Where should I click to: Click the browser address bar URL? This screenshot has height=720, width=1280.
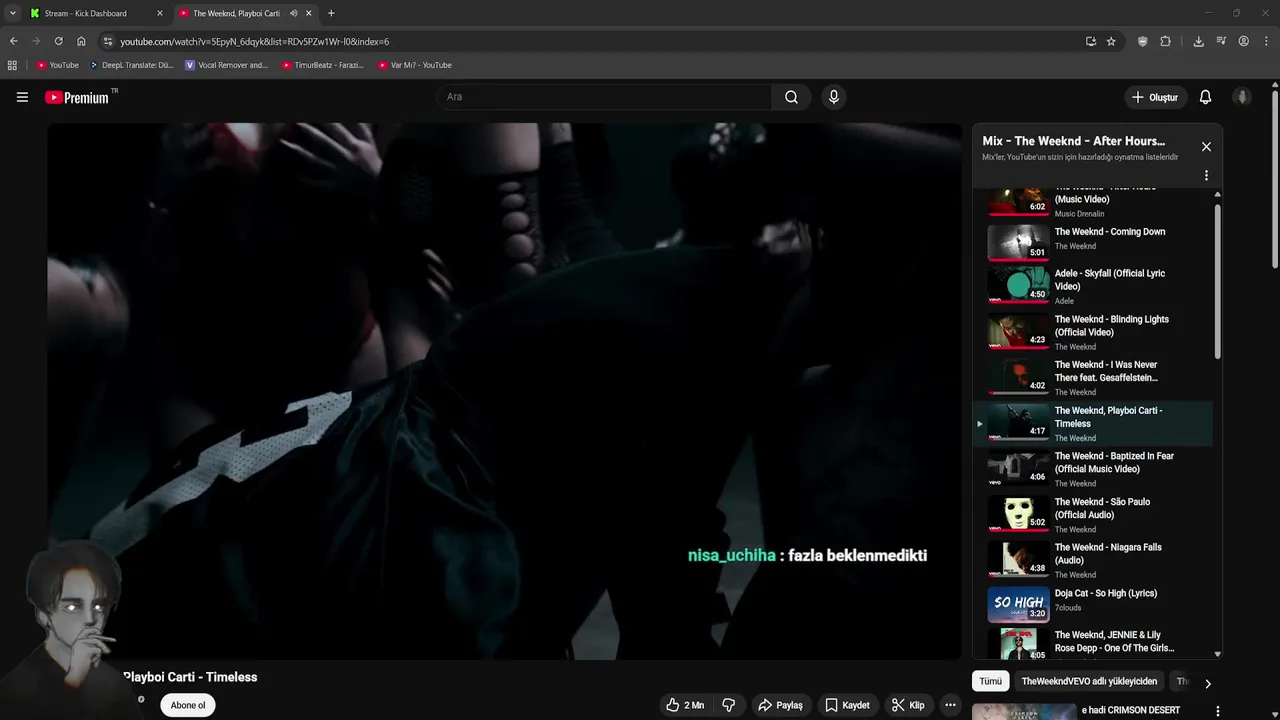coord(255,42)
